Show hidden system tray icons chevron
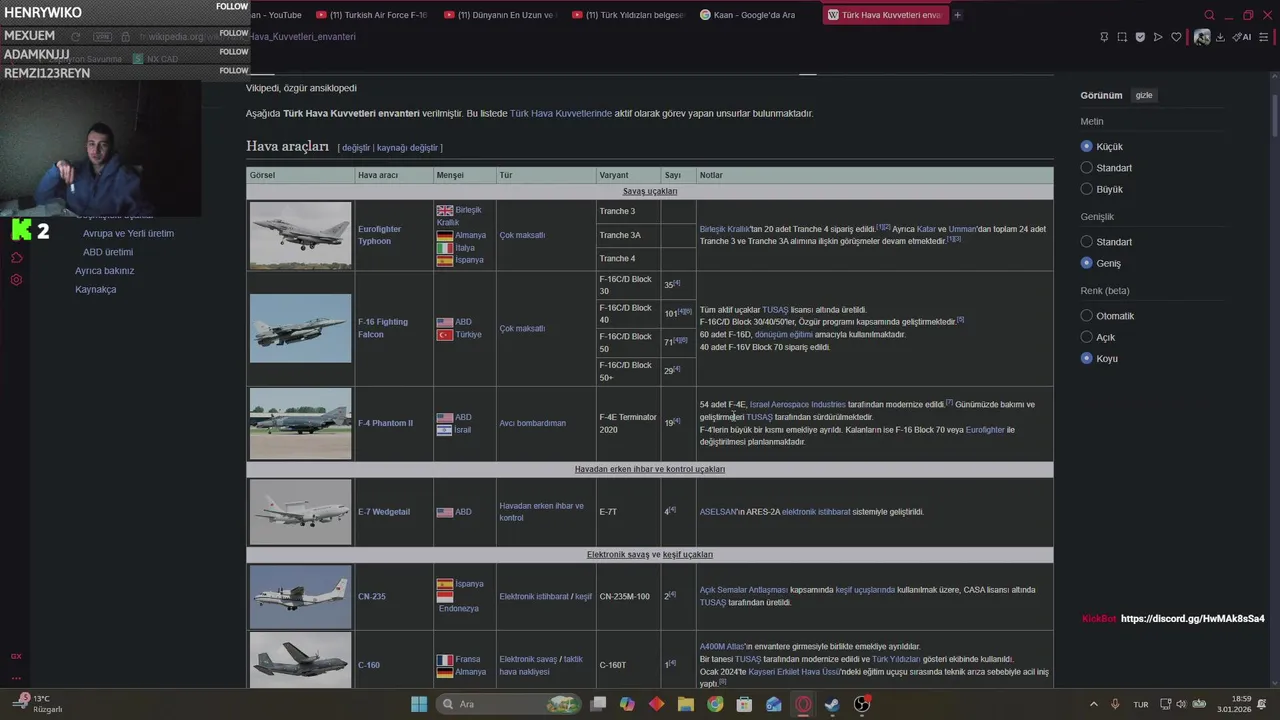This screenshot has width=1280, height=720. [1093, 704]
